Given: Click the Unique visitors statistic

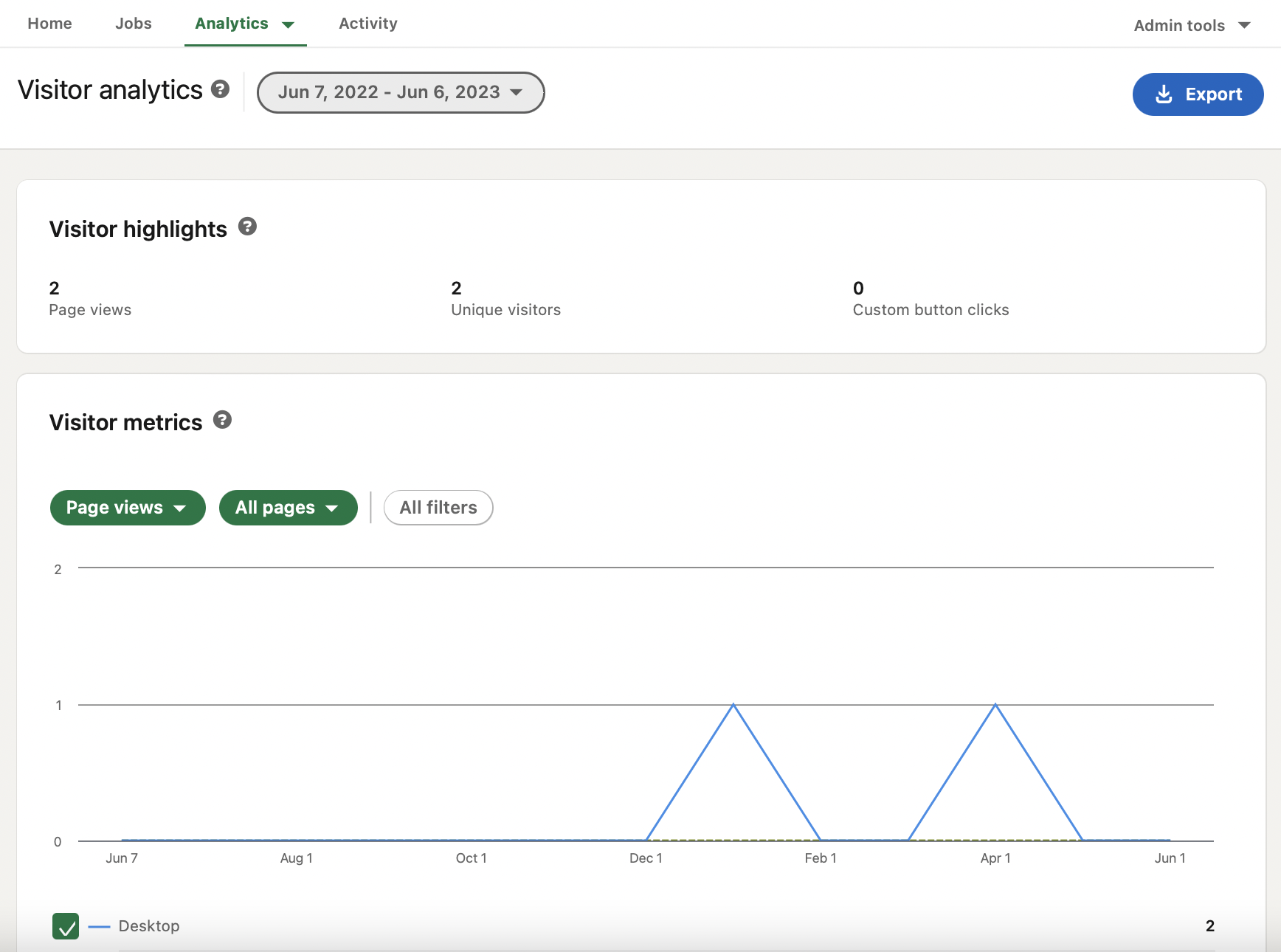Looking at the screenshot, I should pos(505,298).
